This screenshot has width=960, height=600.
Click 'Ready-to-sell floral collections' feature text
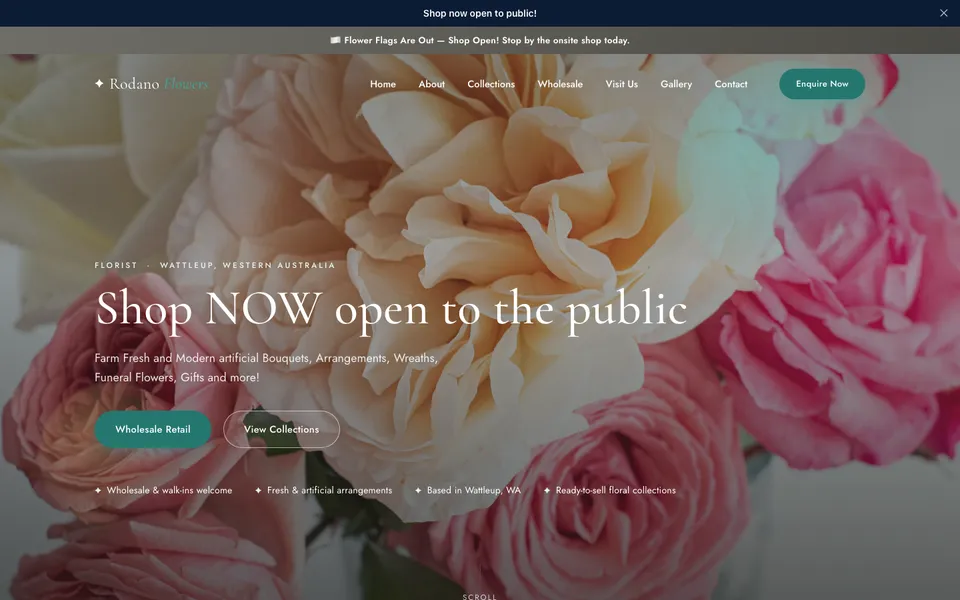click(616, 490)
